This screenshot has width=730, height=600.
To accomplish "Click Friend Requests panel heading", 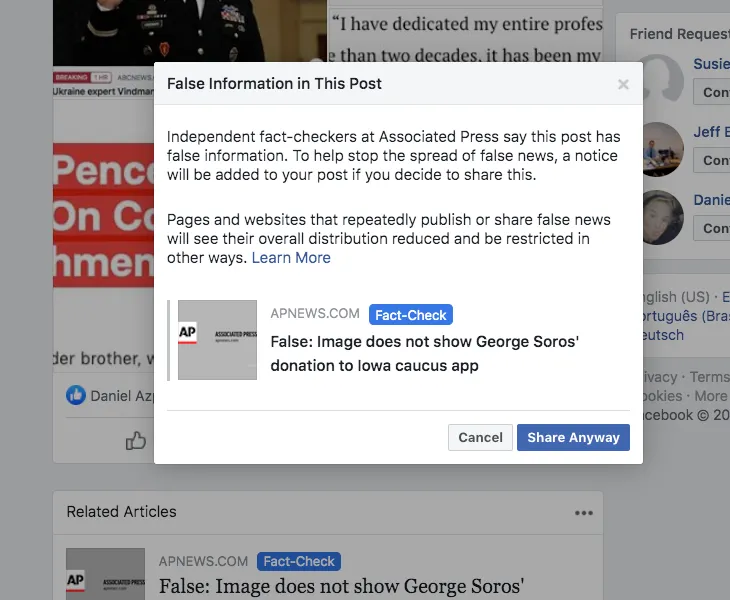I will pos(680,34).
